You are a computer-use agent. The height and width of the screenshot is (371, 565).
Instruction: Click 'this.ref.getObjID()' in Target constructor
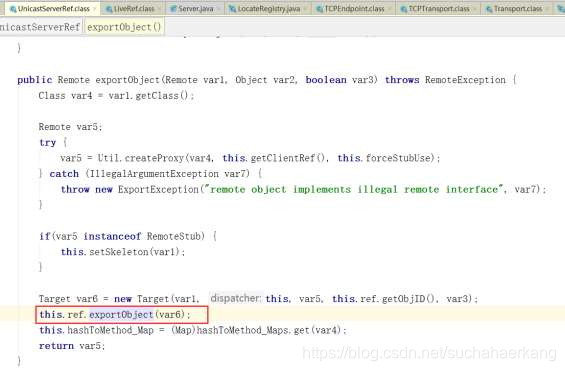383,299
